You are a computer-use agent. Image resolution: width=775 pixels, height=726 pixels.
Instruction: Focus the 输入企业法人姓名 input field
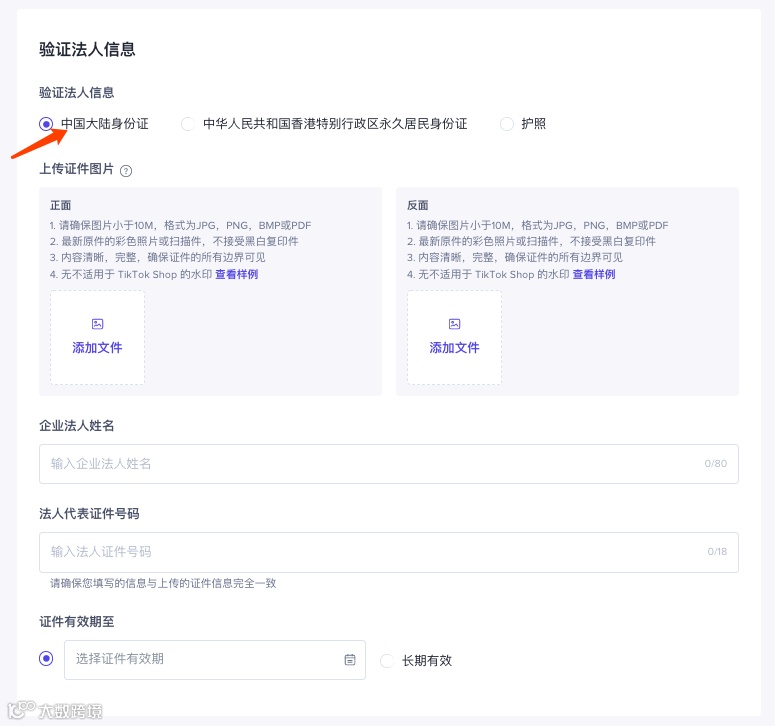click(x=388, y=464)
